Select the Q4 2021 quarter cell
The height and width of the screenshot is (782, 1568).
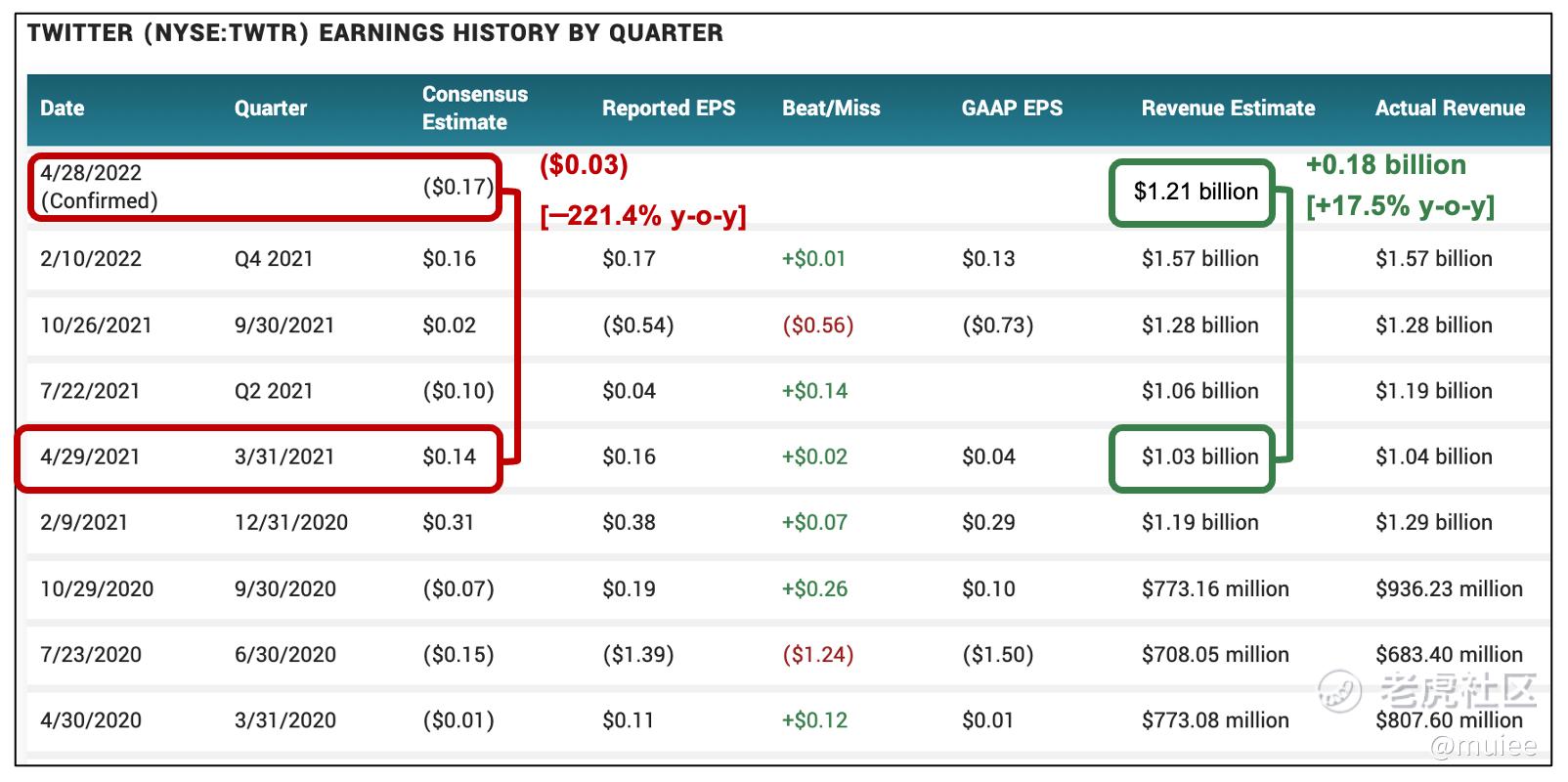point(274,259)
